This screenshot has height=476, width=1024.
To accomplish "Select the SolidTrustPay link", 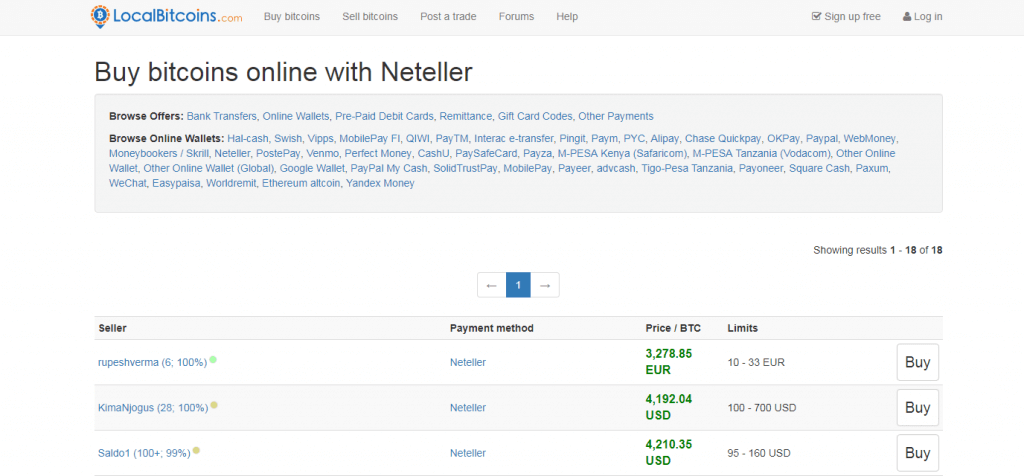I will [x=464, y=168].
